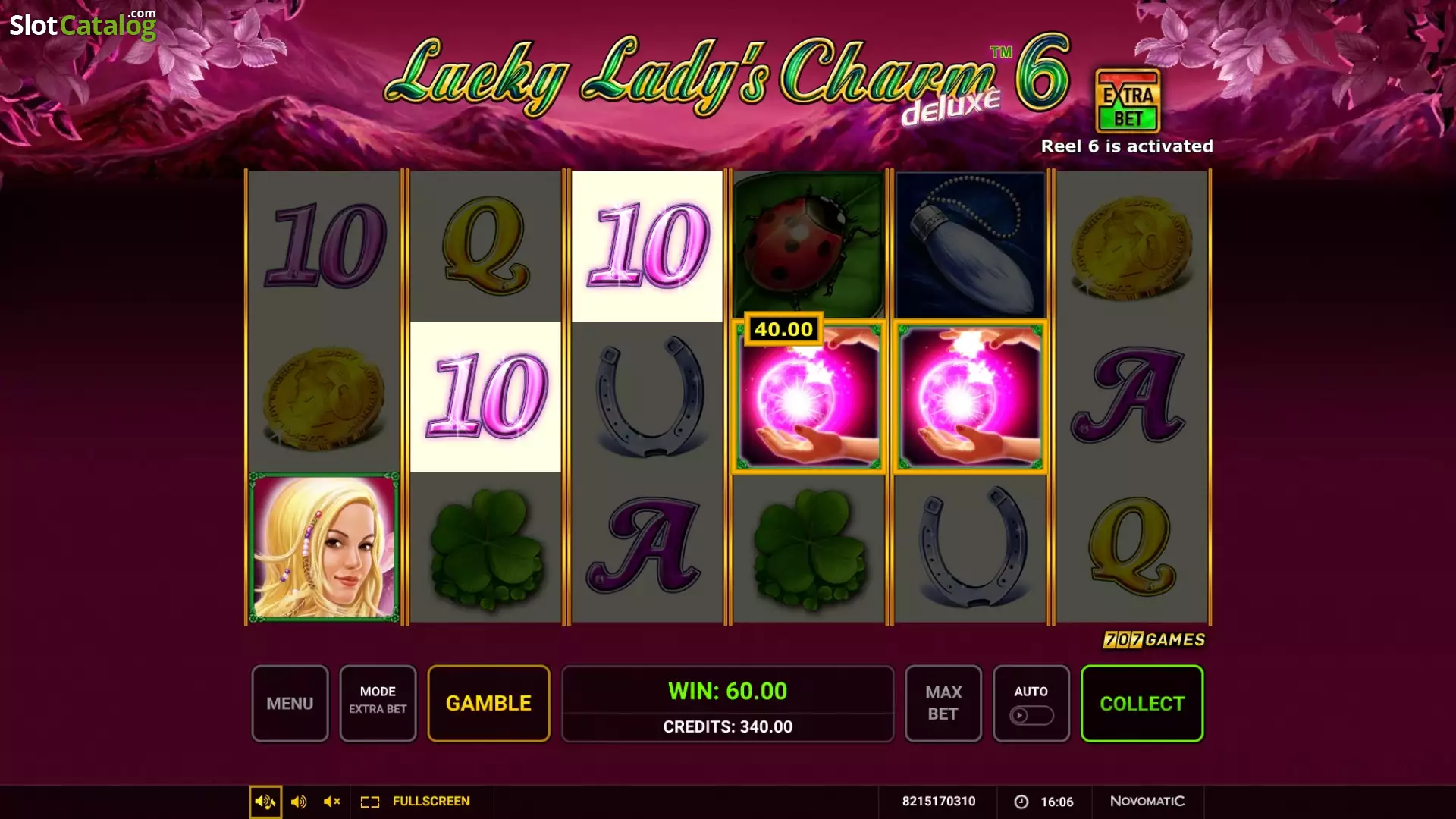Click the winning crystal ball labeled 40.00
The image size is (1456, 819).
[x=809, y=397]
